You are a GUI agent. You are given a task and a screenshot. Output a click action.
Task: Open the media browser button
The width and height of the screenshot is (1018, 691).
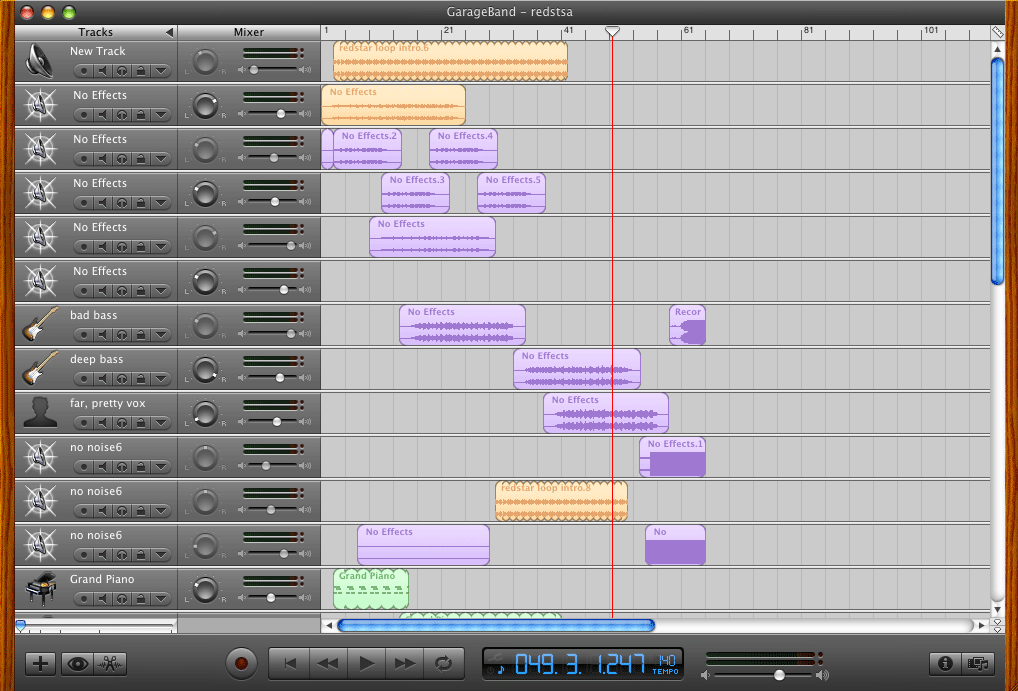pos(976,663)
